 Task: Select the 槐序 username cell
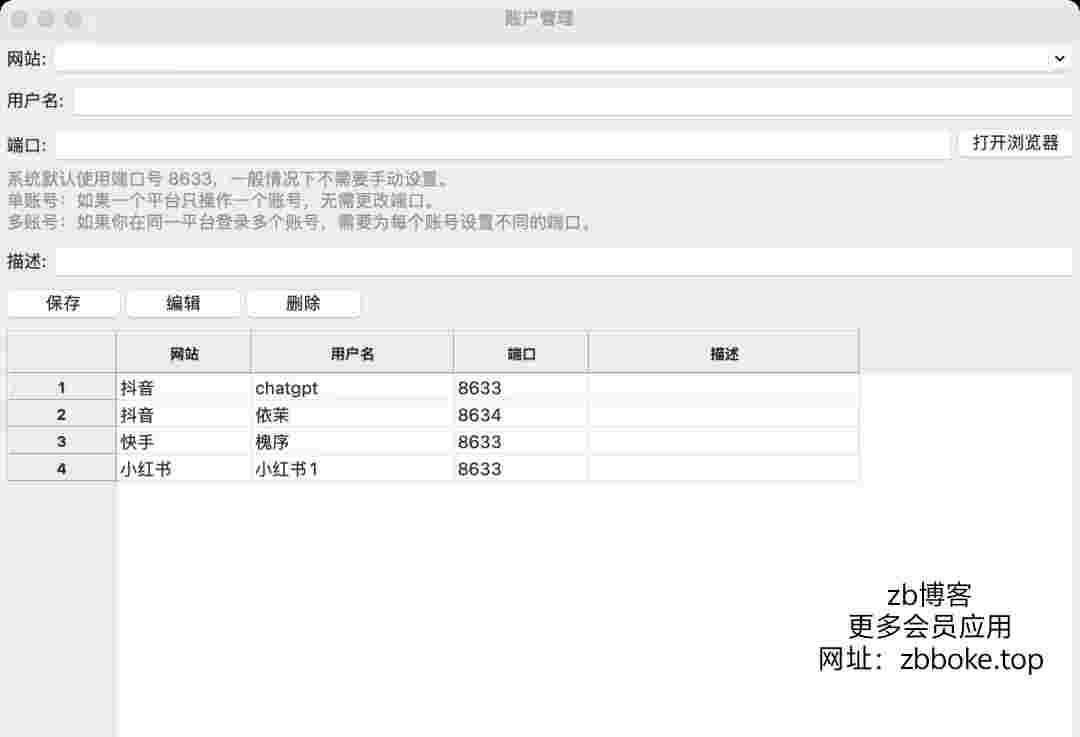[352, 442]
